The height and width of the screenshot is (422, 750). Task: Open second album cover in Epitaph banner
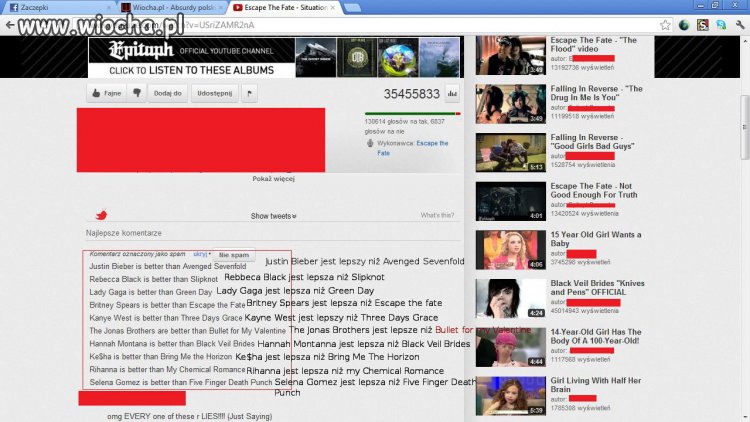tap(357, 57)
